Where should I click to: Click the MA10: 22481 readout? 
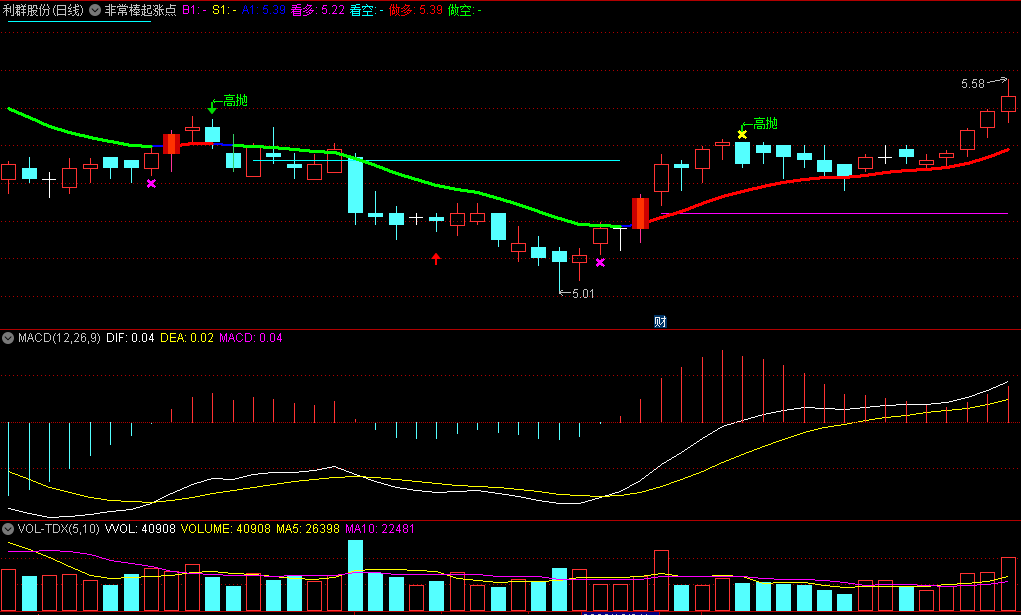(x=380, y=528)
